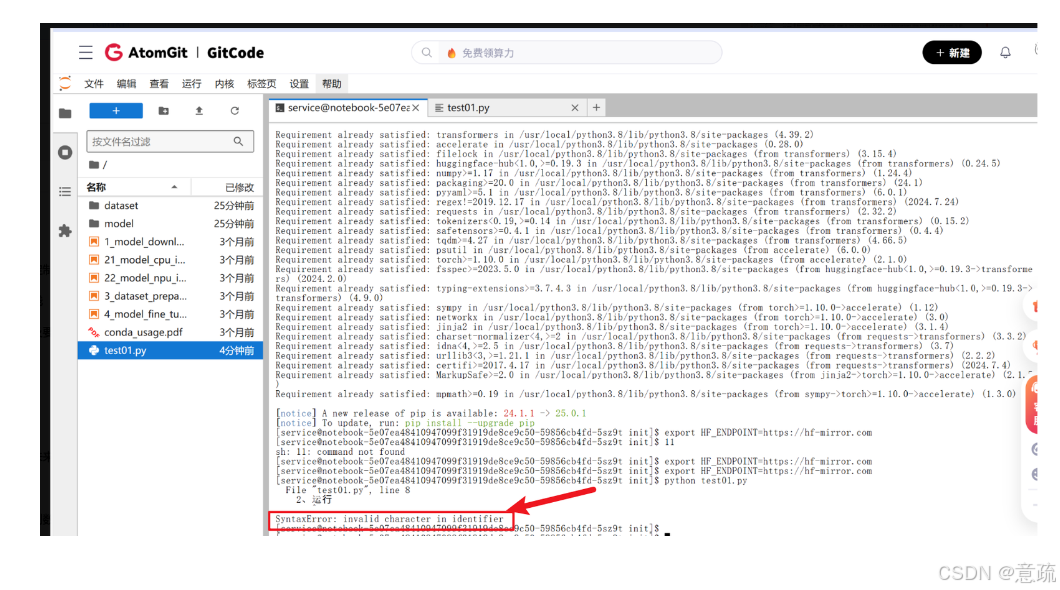This screenshot has height=590, width=1060.
Task: Click the GitCode brand text
Action: [x=235, y=53]
